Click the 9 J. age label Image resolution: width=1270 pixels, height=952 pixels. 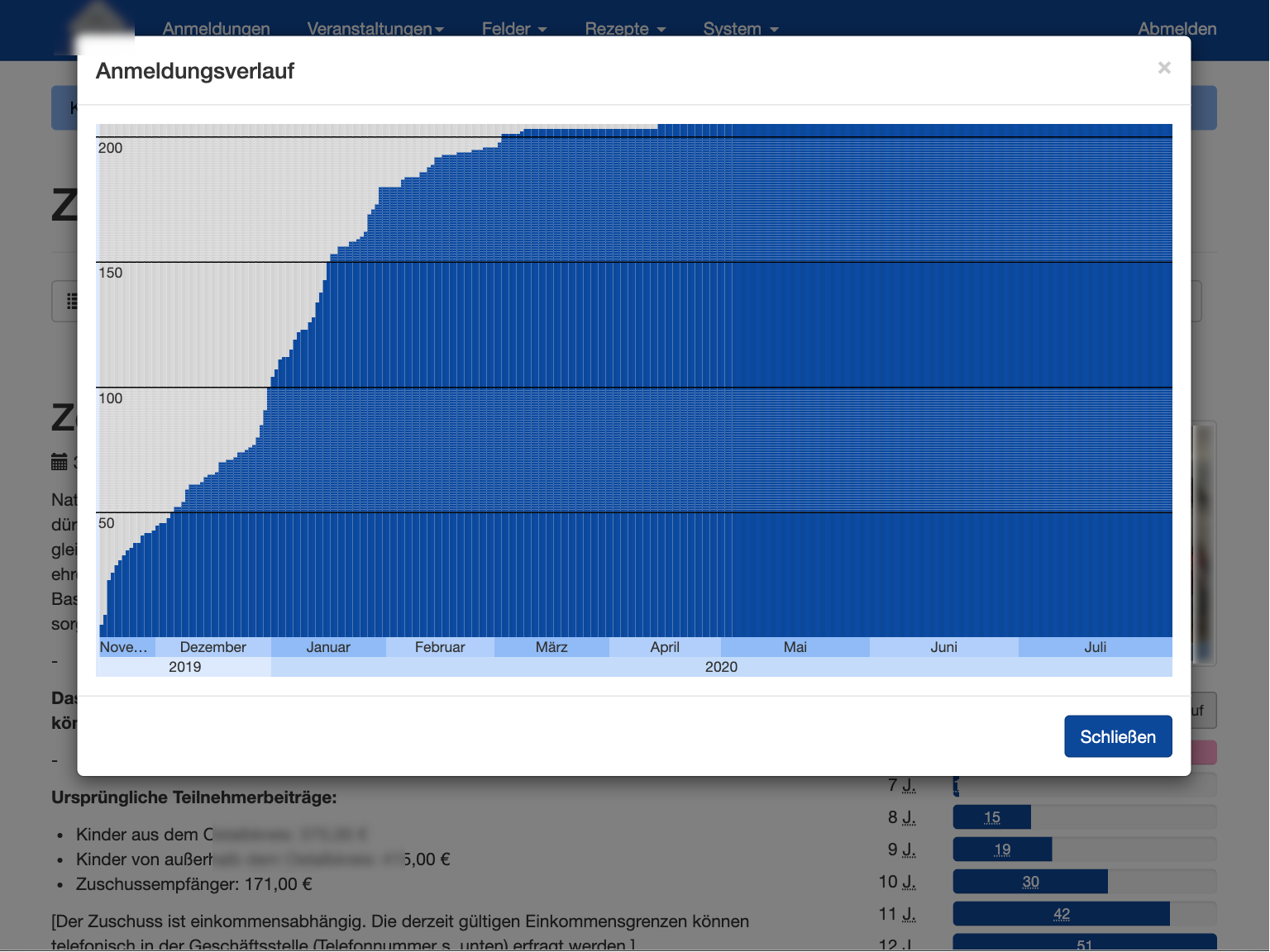pos(902,850)
